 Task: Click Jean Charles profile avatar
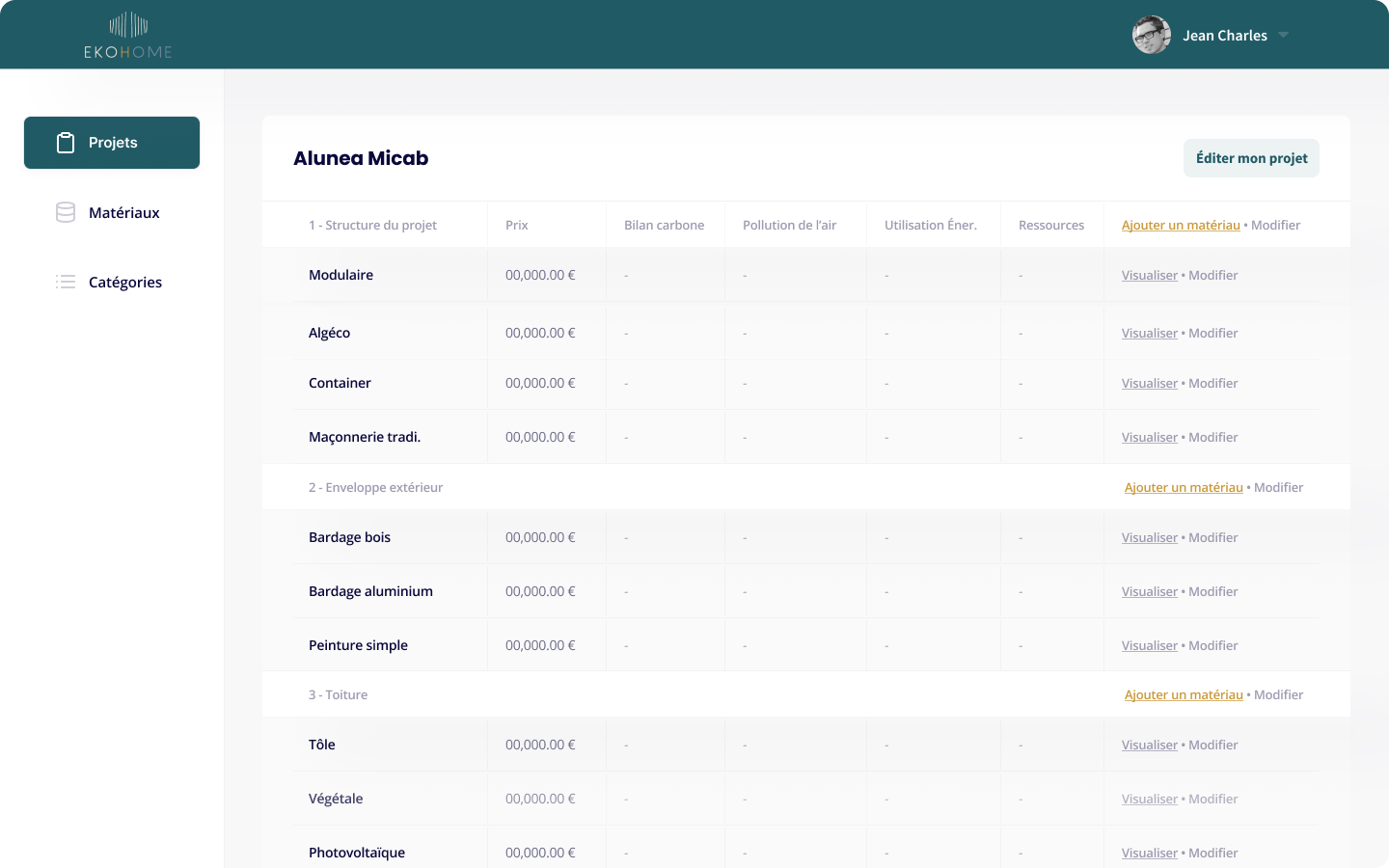click(x=1151, y=36)
